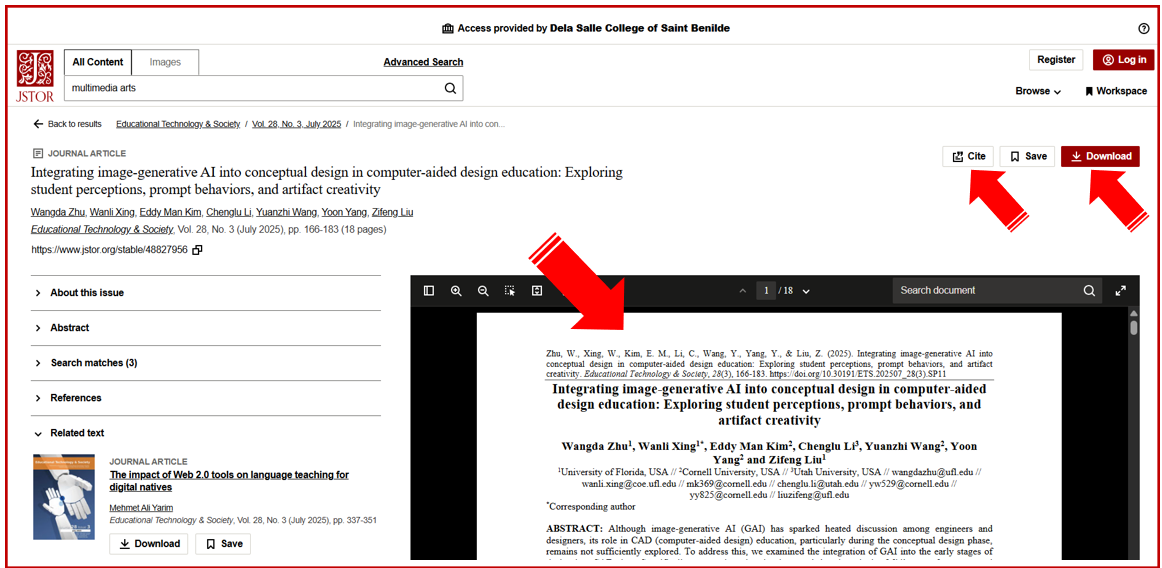1162x568 pixels.
Task: Click the Cite button
Action: (968, 156)
